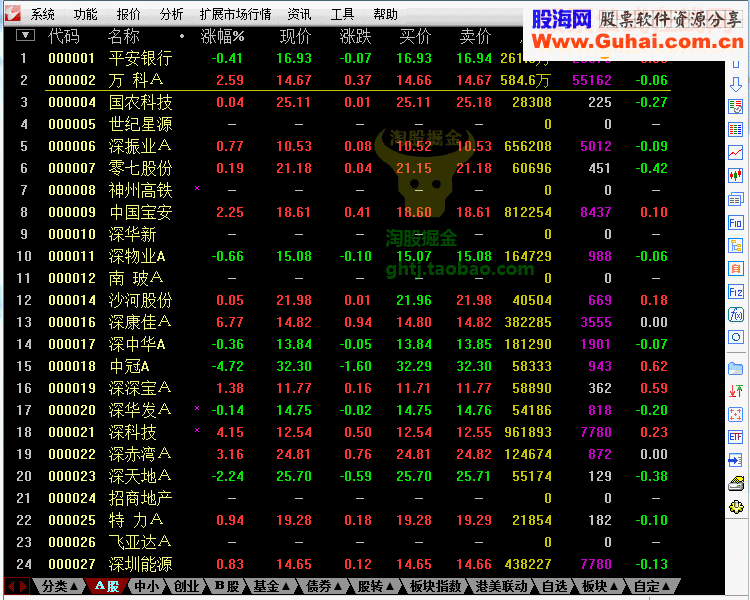Select the 国农科技 stock name
Screen dimensions: 750x600
pyautogui.click(x=140, y=102)
